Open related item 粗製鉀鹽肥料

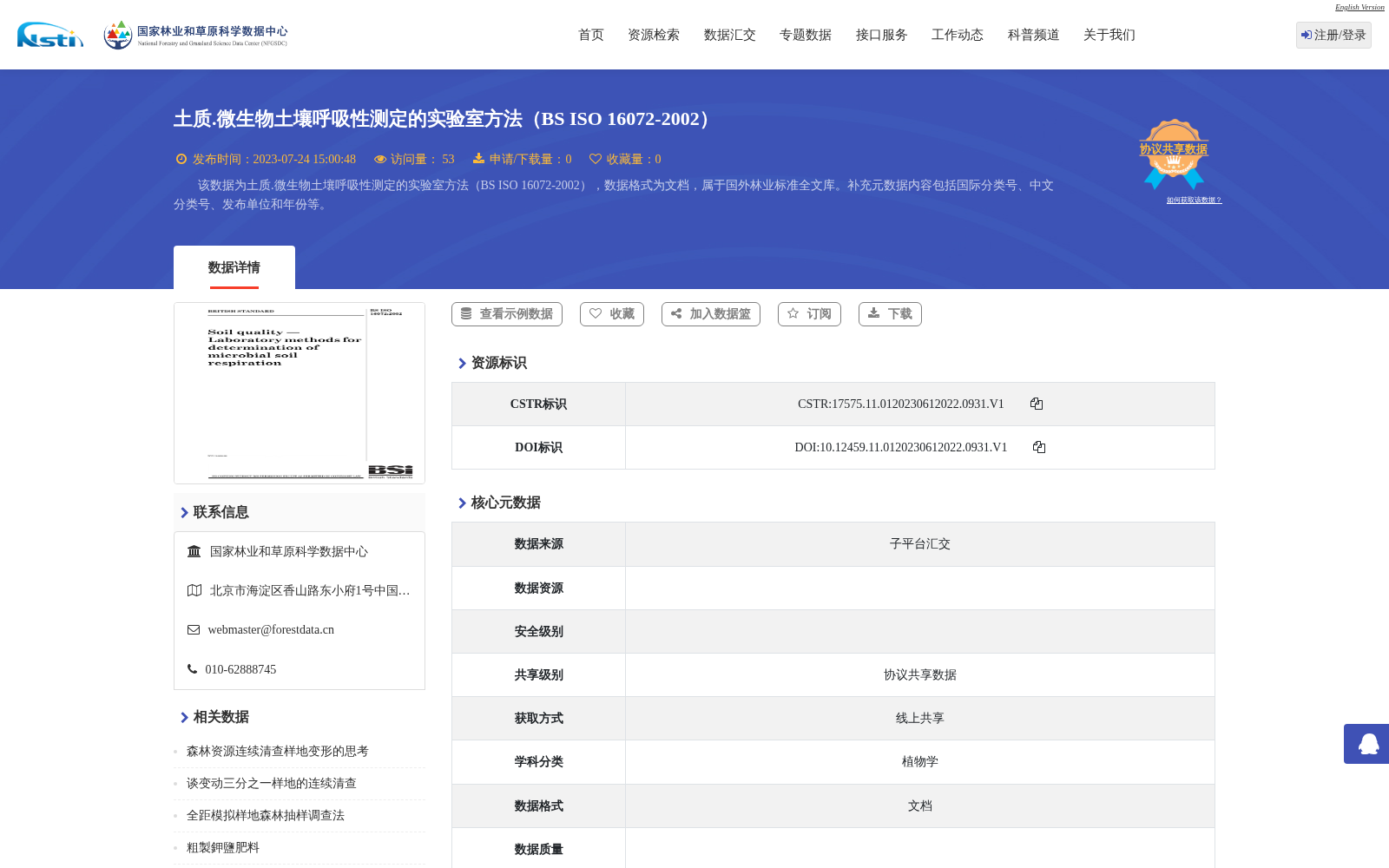tap(223, 848)
